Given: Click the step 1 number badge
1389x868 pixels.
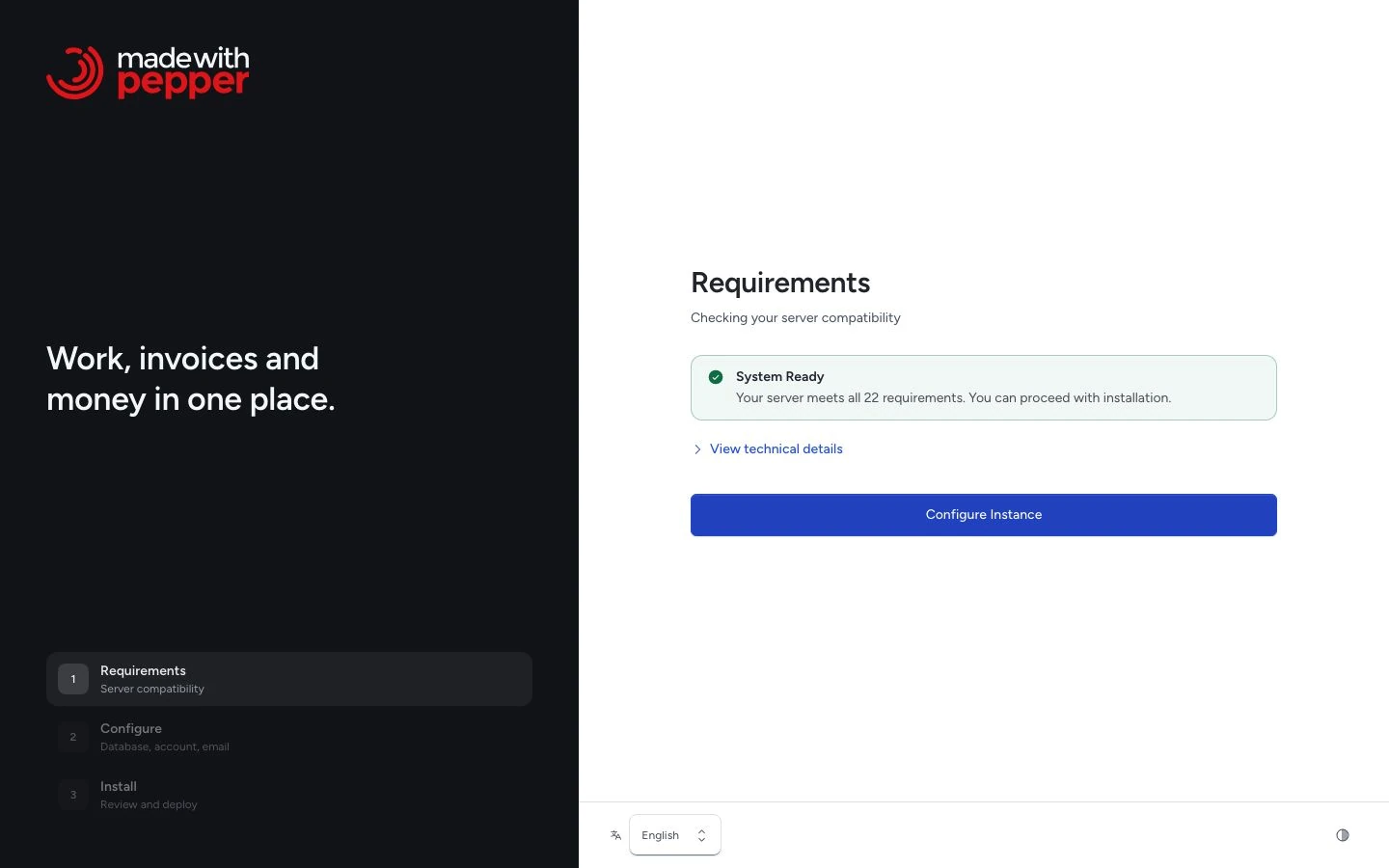Looking at the screenshot, I should pyautogui.click(x=73, y=679).
